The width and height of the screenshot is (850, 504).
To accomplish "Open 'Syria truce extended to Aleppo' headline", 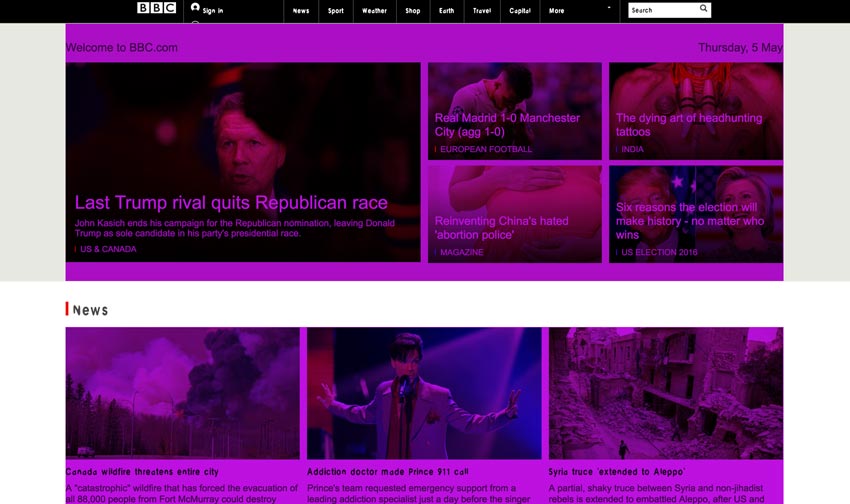I will [617, 472].
